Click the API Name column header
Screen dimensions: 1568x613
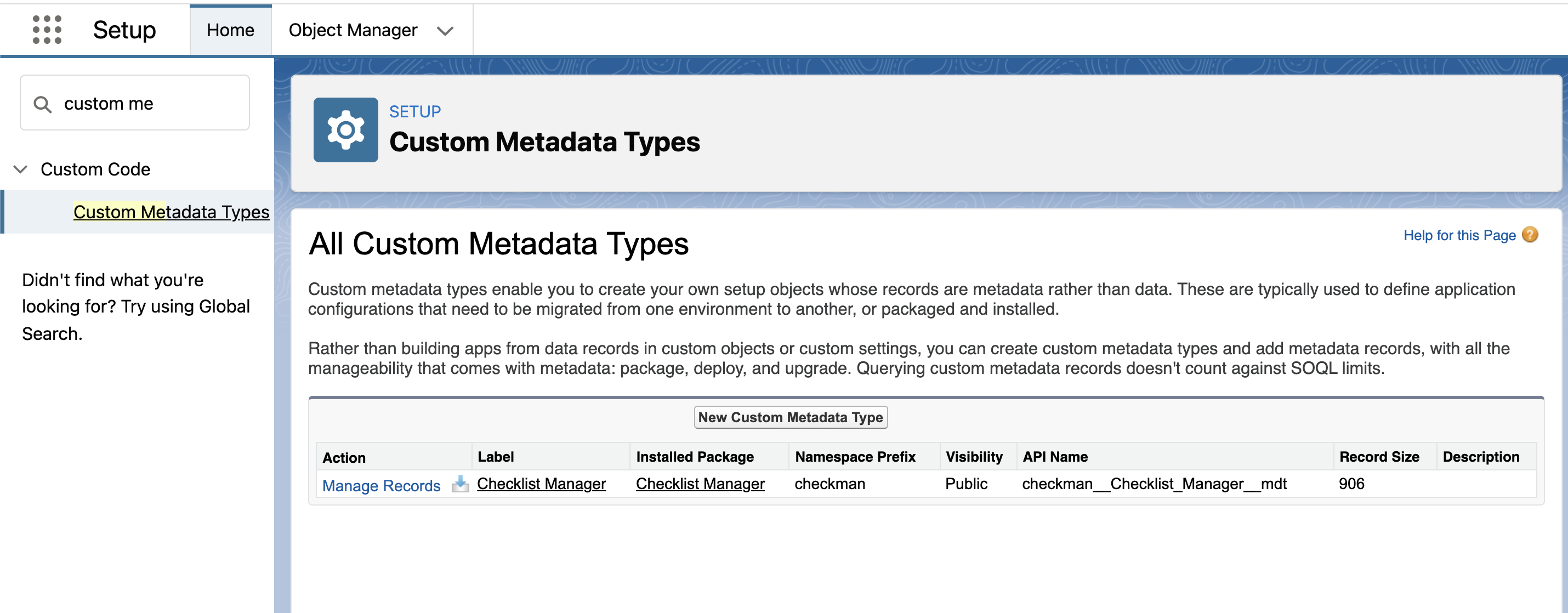[x=1055, y=457]
